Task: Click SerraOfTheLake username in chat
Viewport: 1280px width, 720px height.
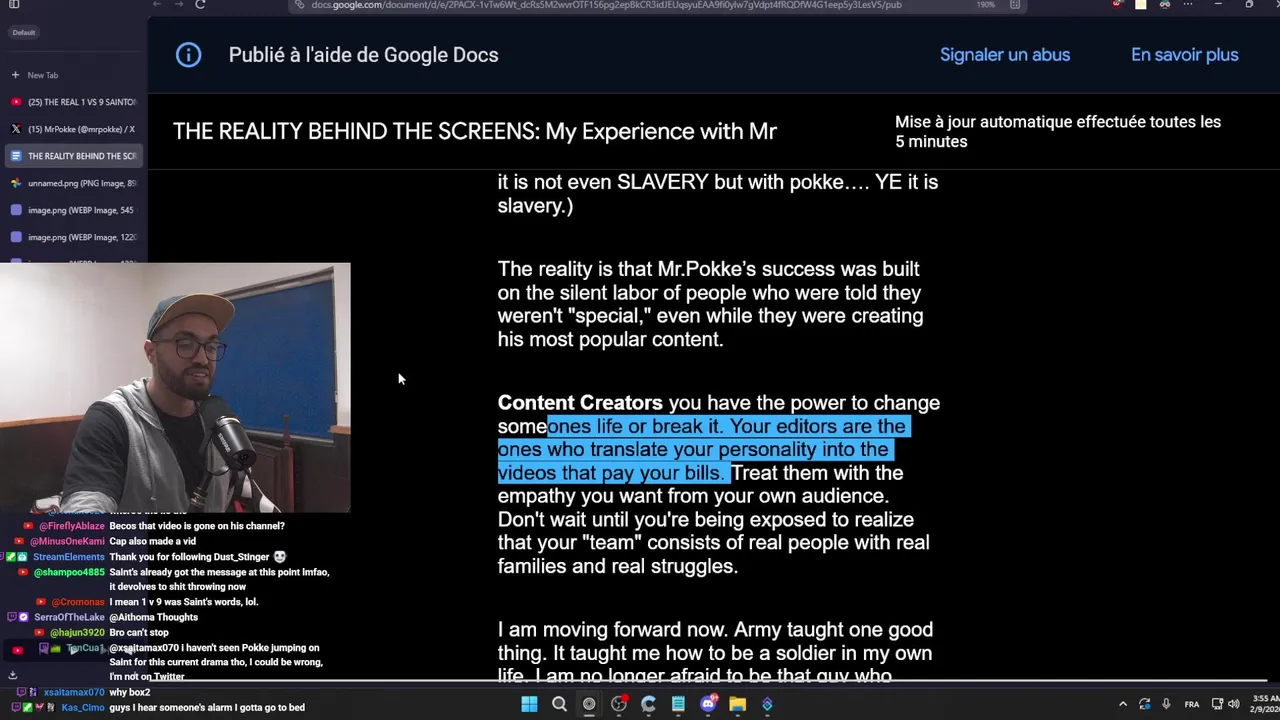Action: (69, 618)
